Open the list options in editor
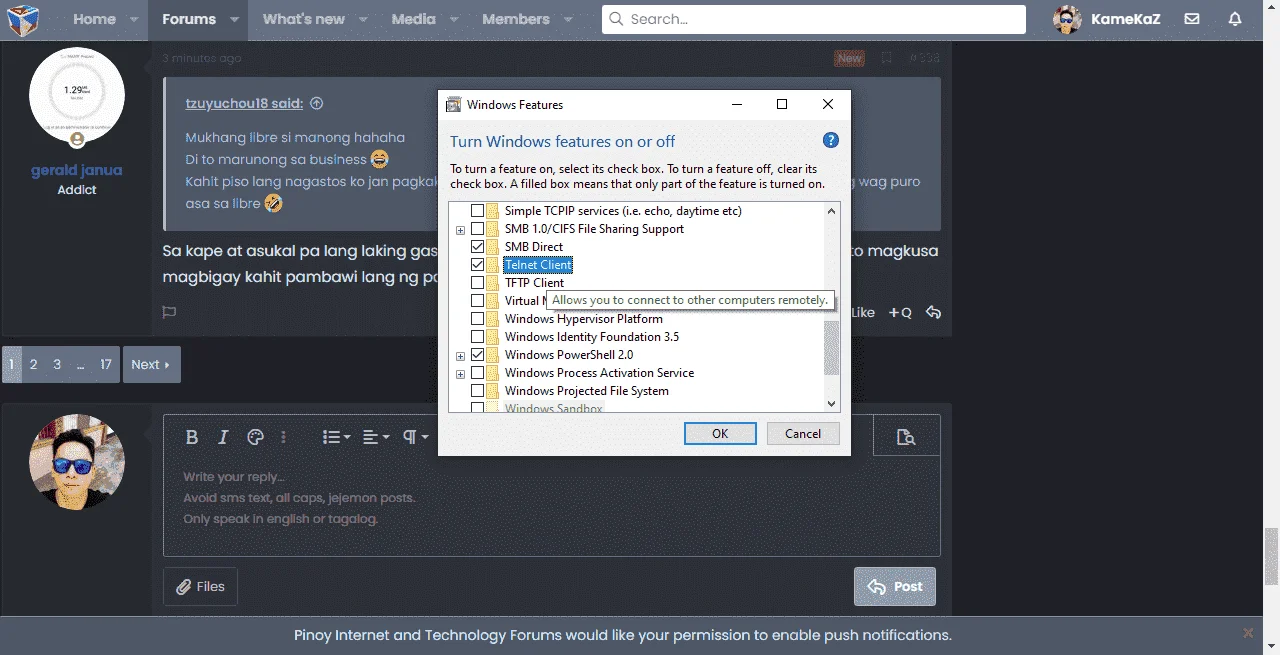Image resolution: width=1280 pixels, height=655 pixels. 336,437
